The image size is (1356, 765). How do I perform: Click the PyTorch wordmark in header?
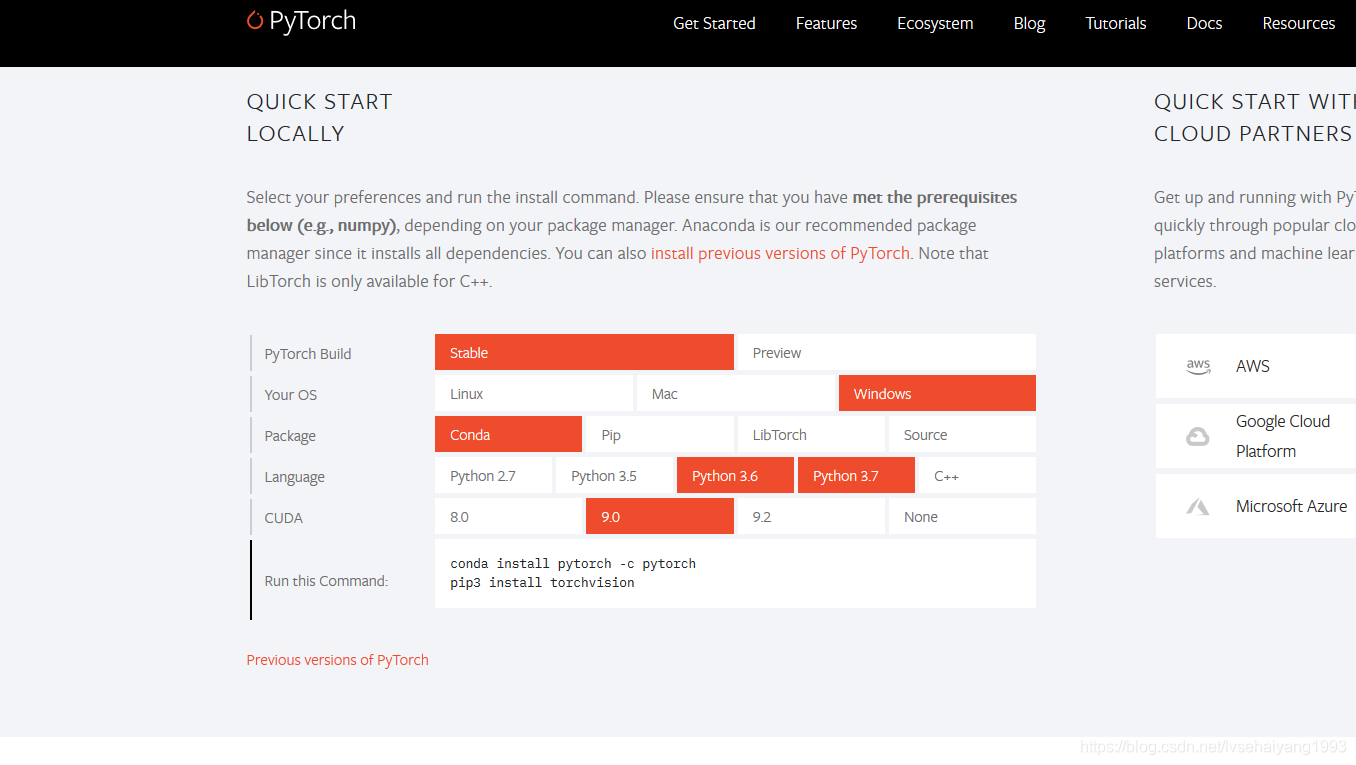pos(312,21)
